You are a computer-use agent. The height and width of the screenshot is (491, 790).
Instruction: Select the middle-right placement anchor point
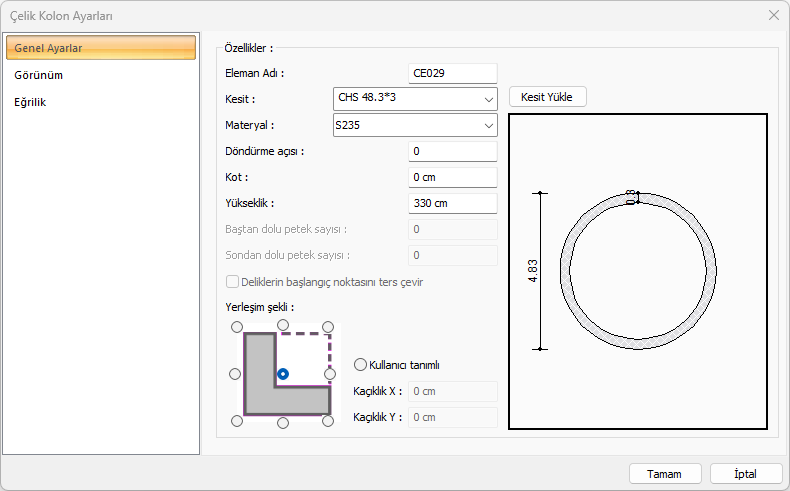(330, 374)
